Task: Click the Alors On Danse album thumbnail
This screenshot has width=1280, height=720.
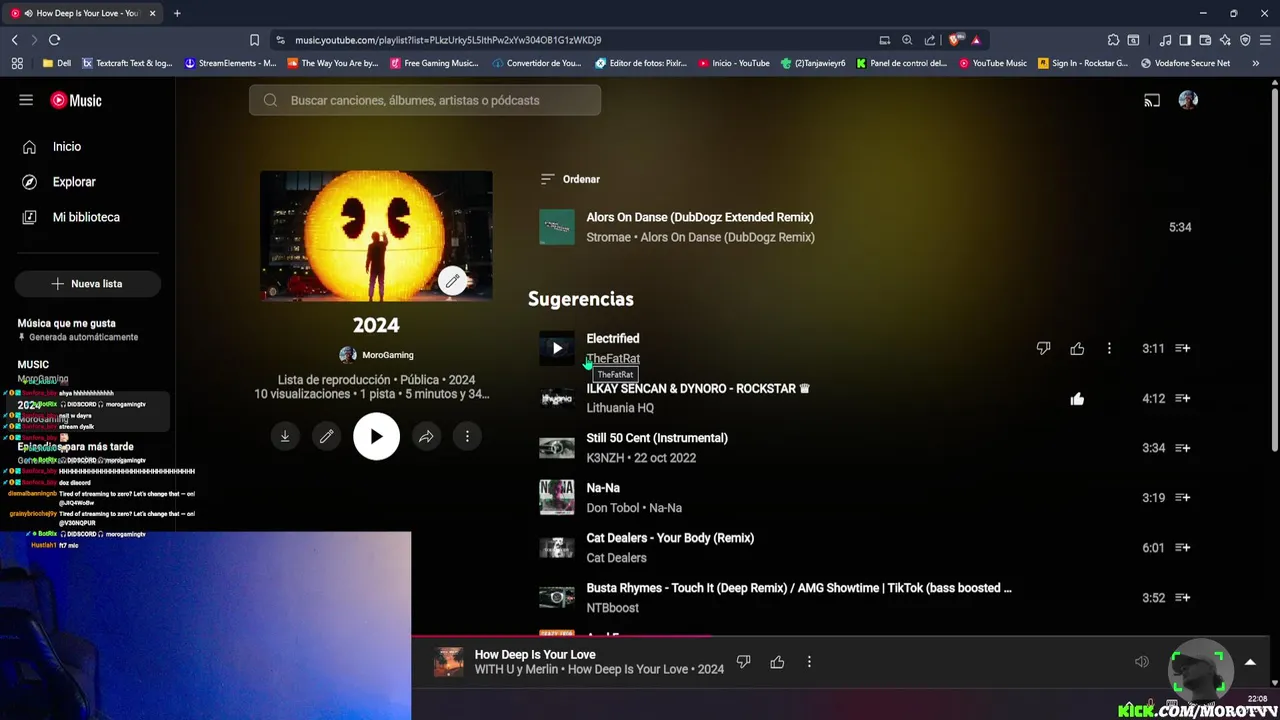Action: pos(557,227)
